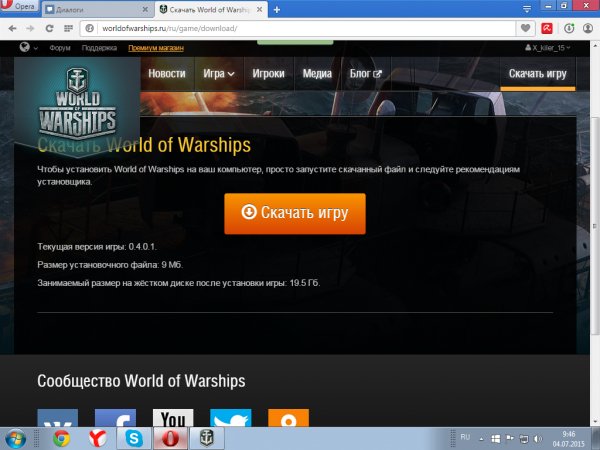Viewport: 600px width, 450px height.
Task: Select the Opera taskbar button
Action: 171,439
